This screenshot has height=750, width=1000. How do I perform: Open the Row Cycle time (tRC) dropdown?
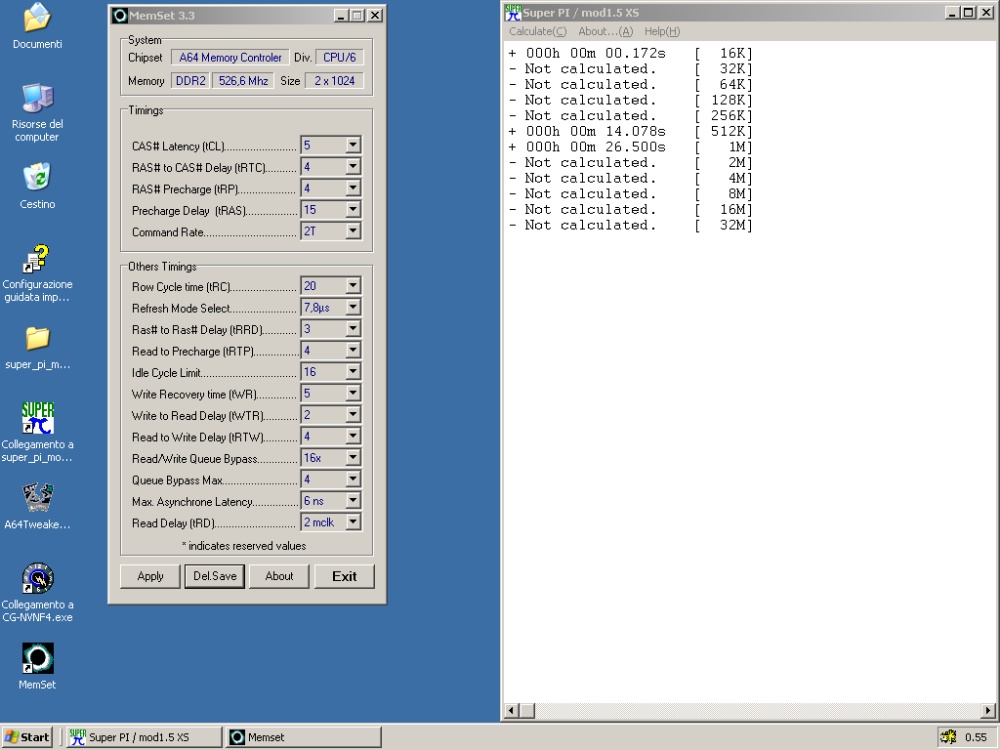tap(353, 286)
